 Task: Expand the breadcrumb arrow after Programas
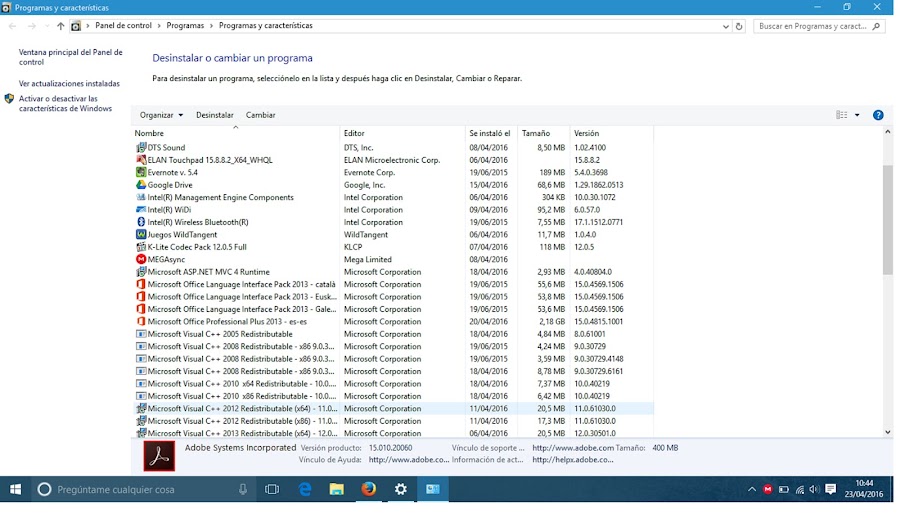tap(211, 26)
